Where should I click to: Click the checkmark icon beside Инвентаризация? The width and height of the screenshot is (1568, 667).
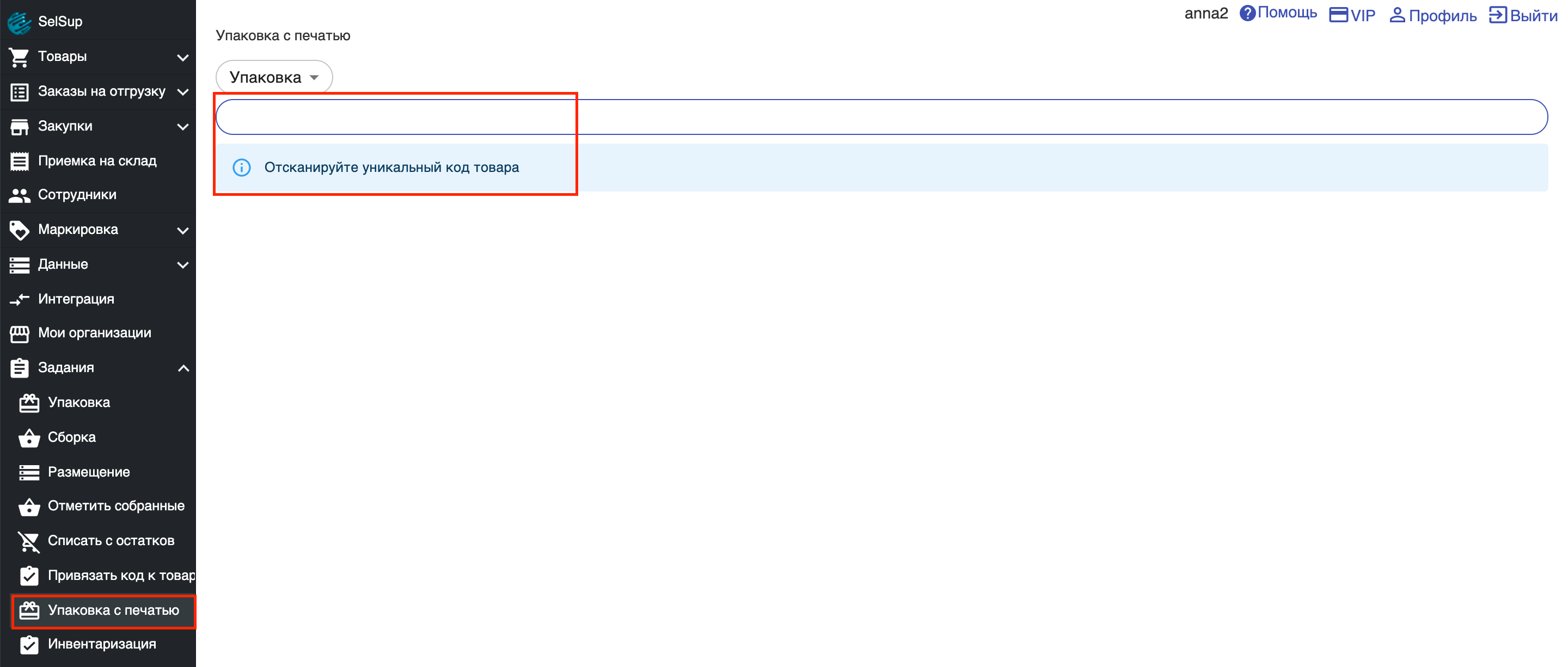[x=29, y=645]
